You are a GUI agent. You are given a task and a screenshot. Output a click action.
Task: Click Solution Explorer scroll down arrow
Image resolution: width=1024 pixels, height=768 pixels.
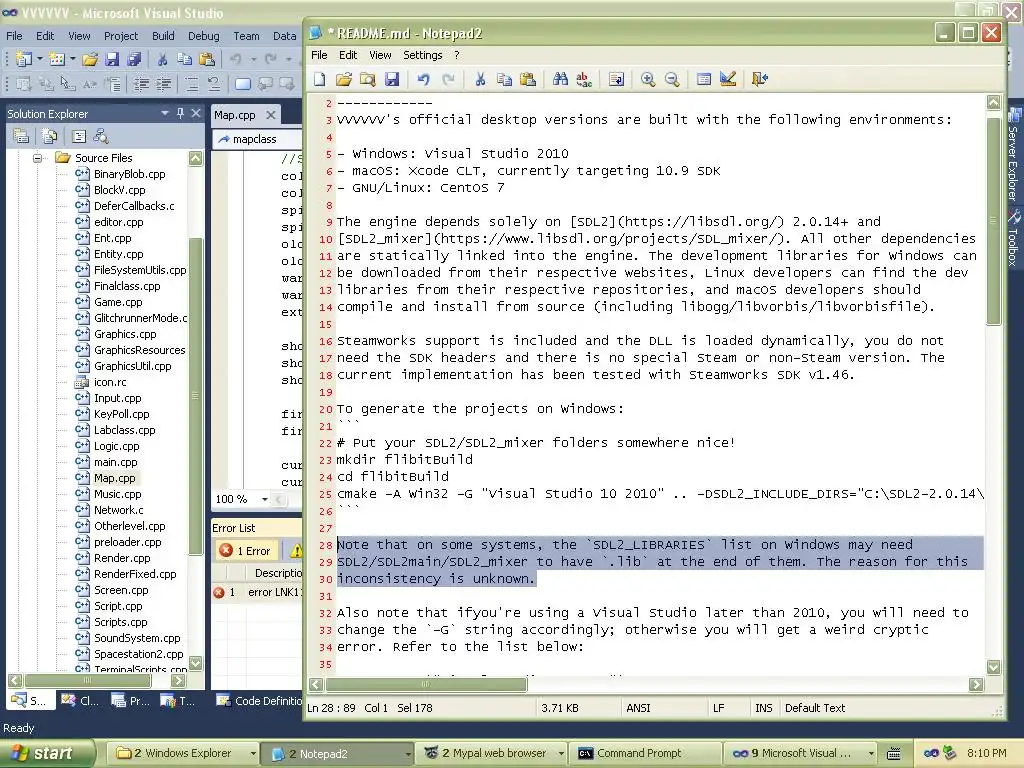click(x=195, y=664)
